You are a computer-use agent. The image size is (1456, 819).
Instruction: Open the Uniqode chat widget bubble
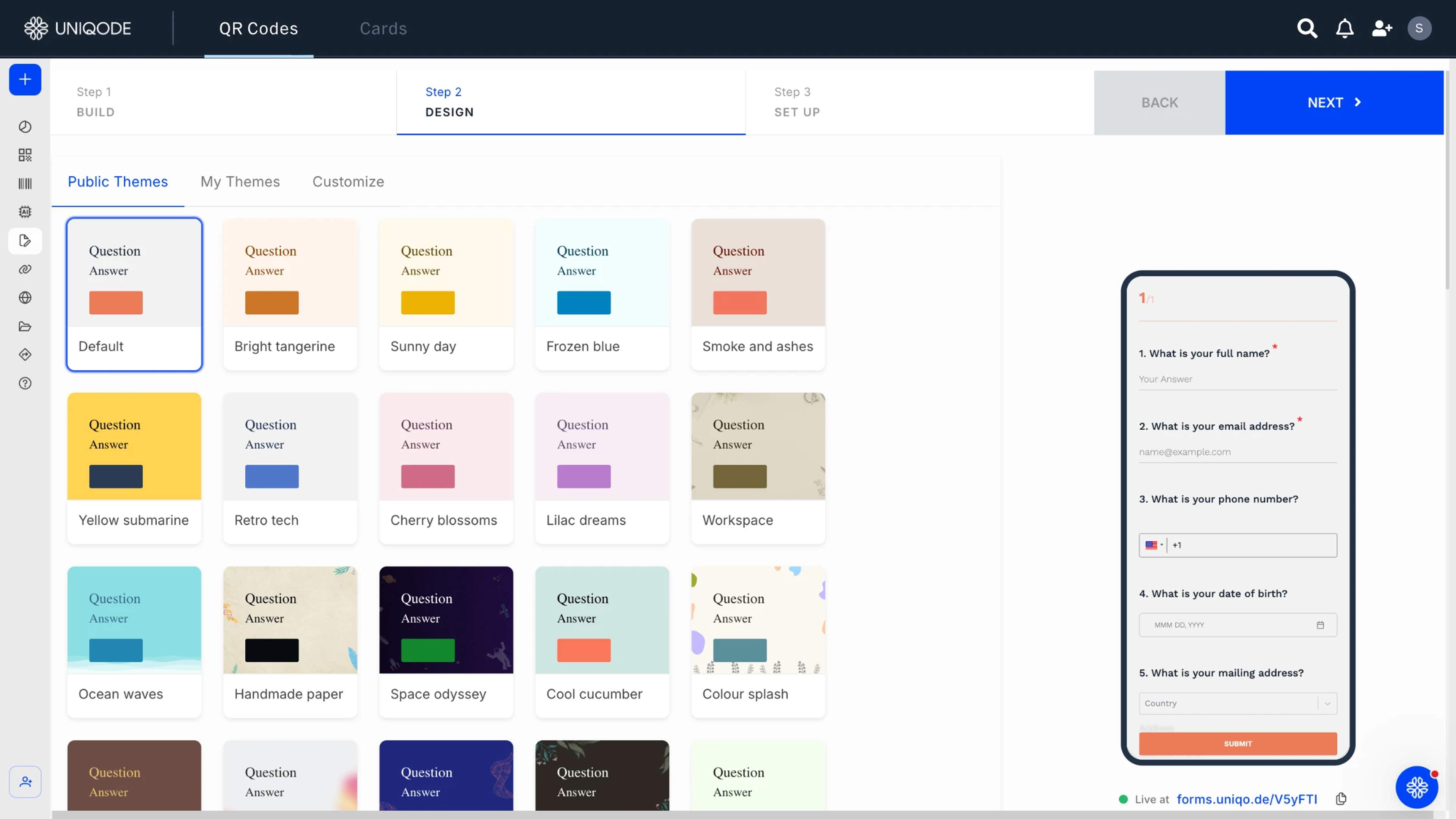1417,787
